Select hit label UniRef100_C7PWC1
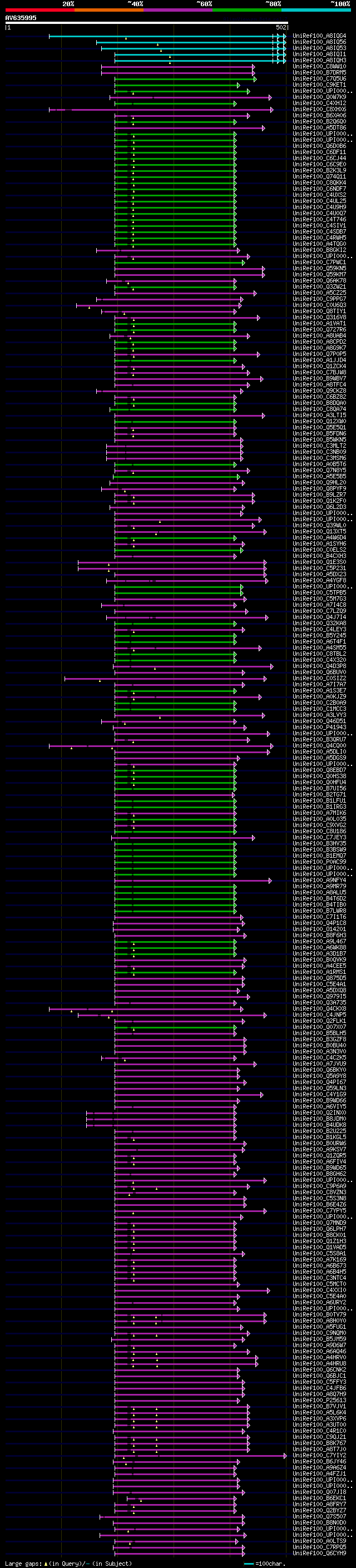This screenshot has width=356, height=1568. [x=319, y=263]
